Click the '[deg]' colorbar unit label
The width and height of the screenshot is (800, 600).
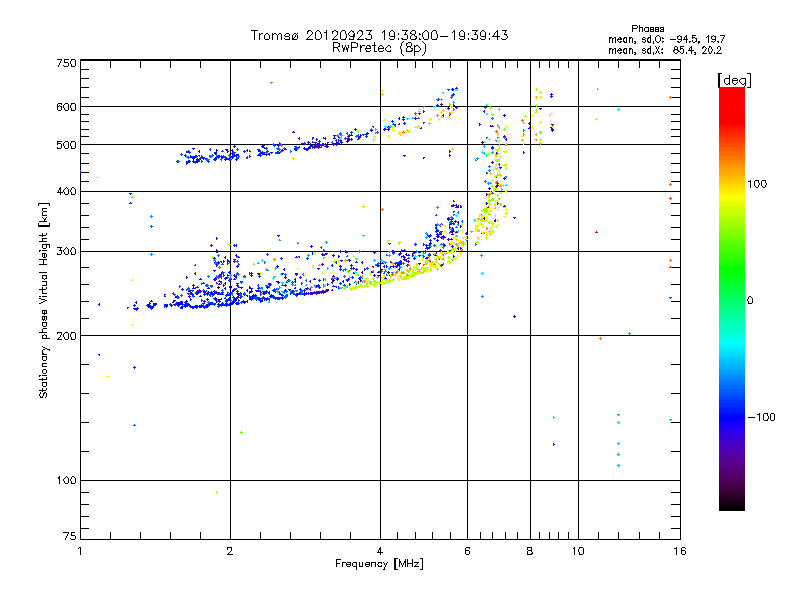[734, 81]
